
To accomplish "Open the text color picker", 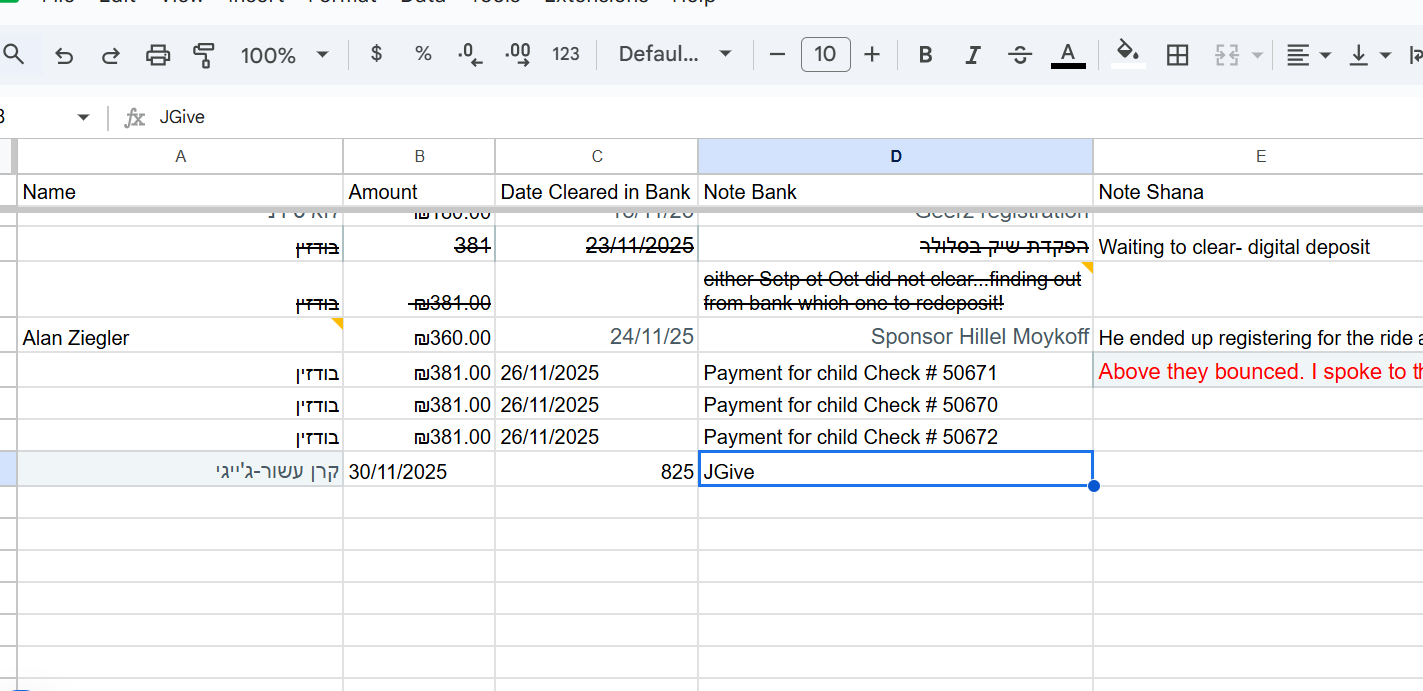I will (x=1068, y=54).
